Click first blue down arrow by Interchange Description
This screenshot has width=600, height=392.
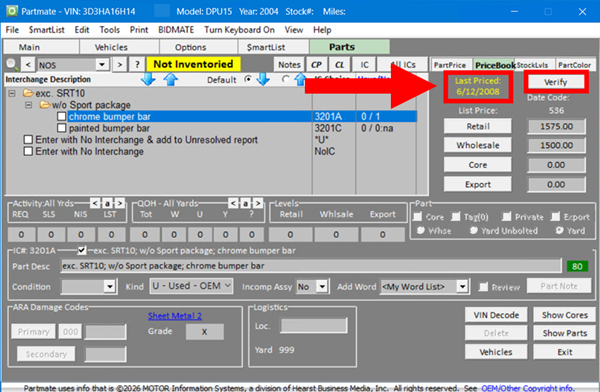pyautogui.click(x=148, y=79)
